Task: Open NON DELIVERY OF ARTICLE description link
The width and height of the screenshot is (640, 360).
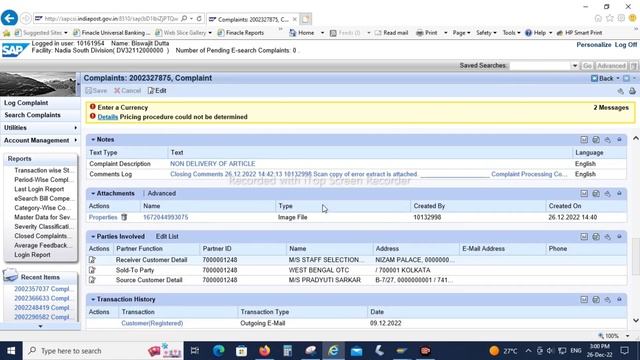Action: 212,164
